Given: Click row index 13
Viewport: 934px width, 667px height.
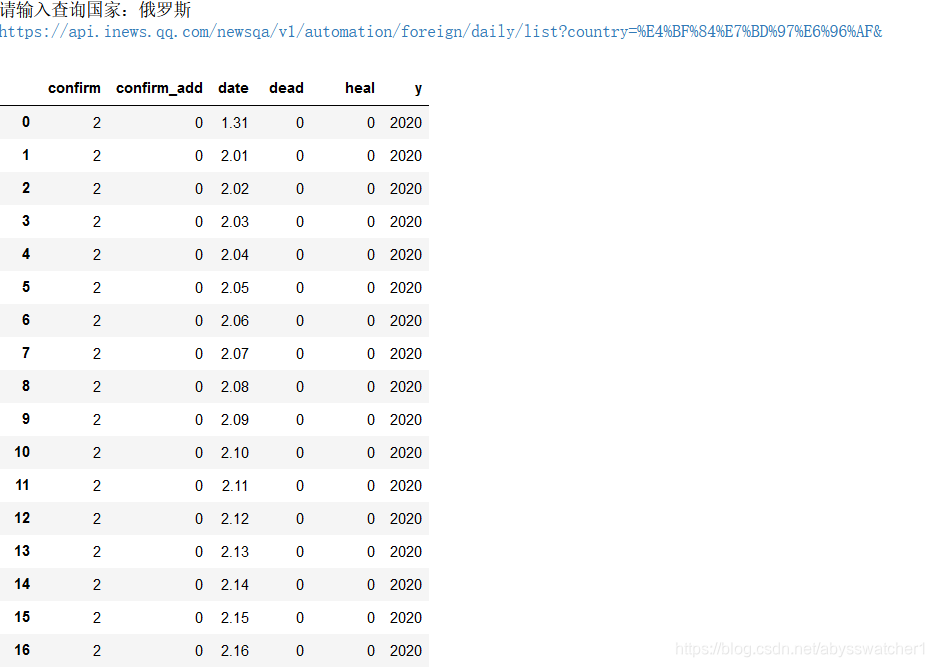Looking at the screenshot, I should pyautogui.click(x=22, y=551).
